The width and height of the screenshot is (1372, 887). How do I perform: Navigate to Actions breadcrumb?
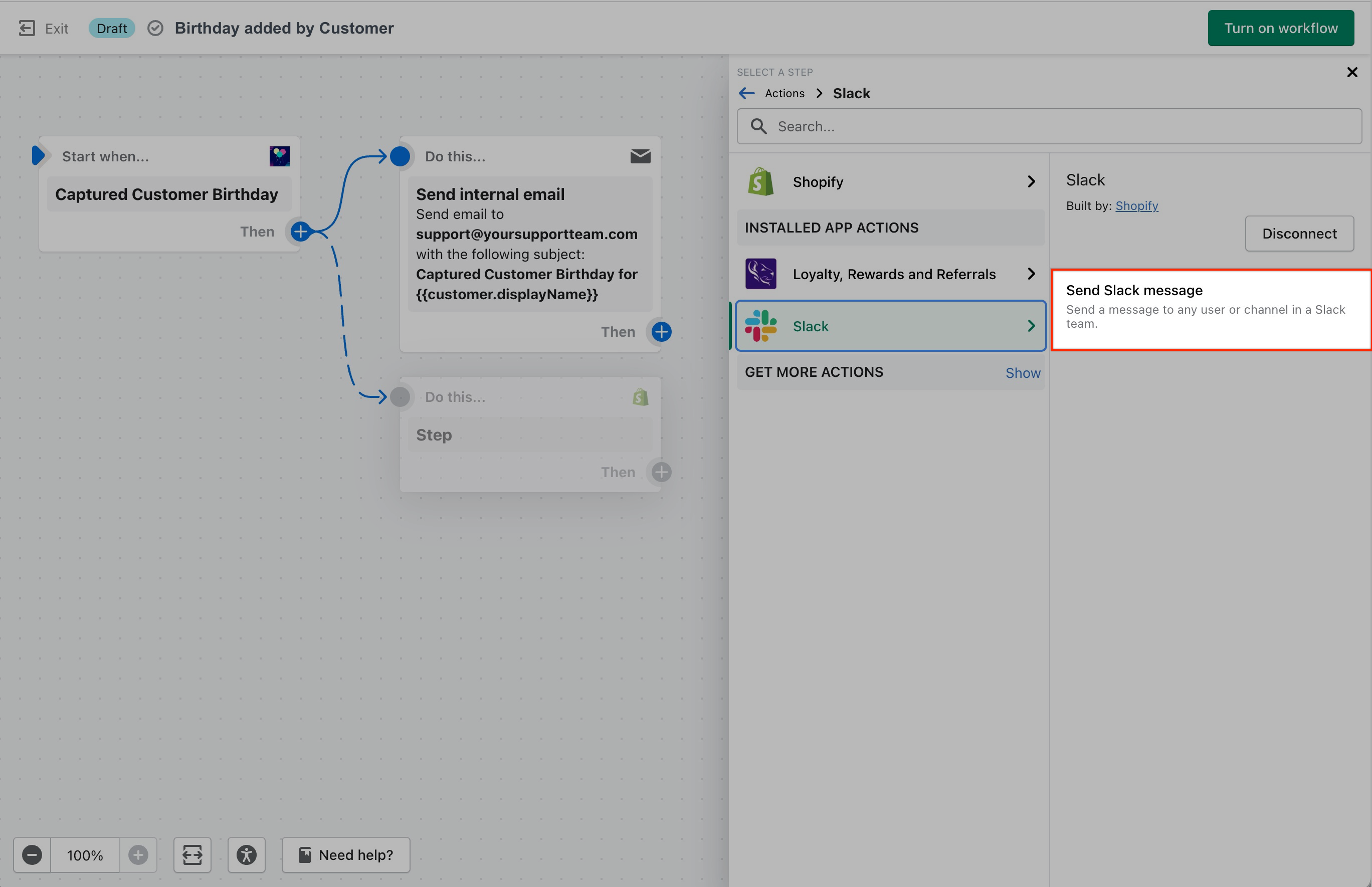point(784,93)
